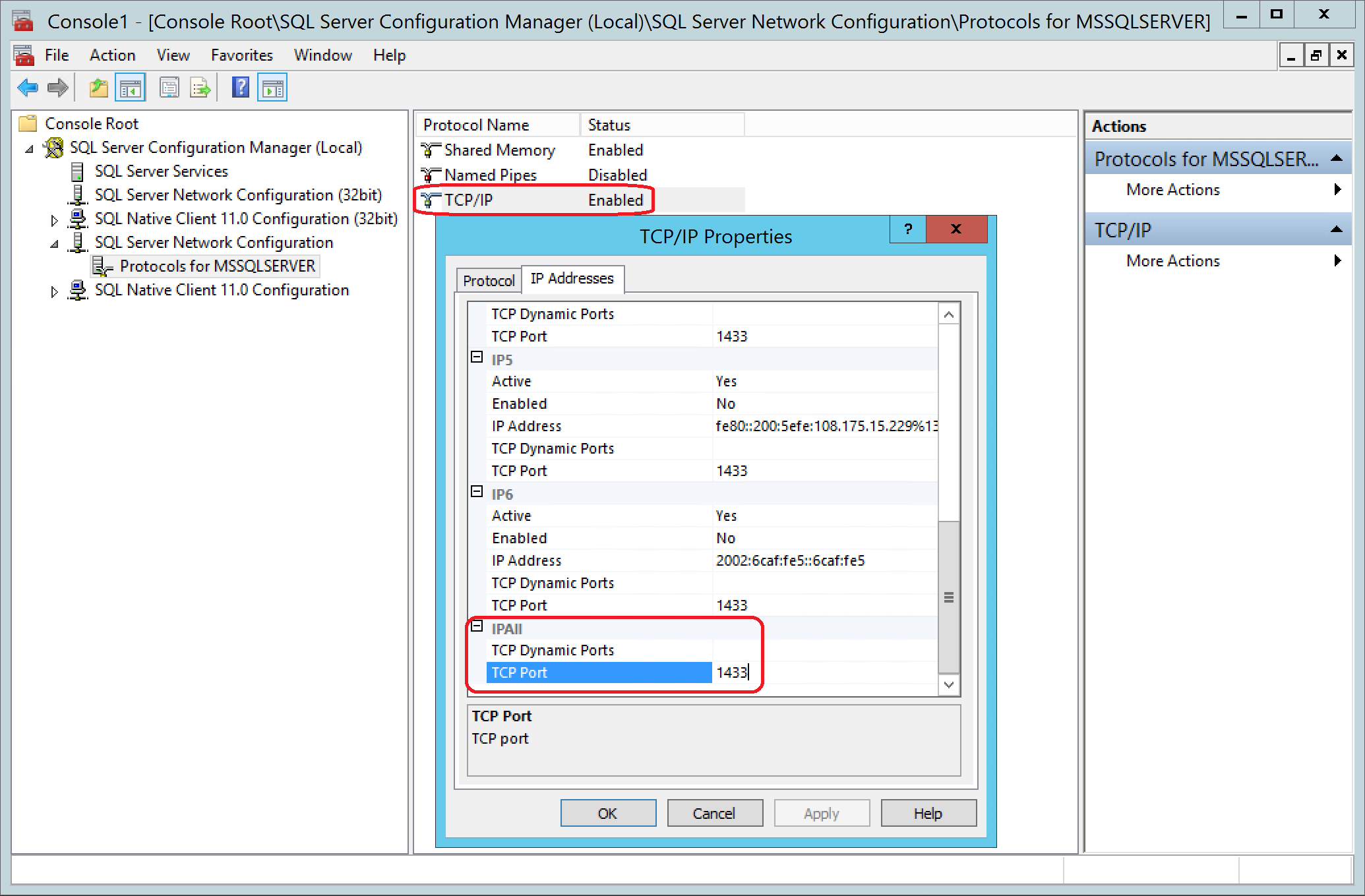This screenshot has width=1365, height=896.
Task: Open the Action menu
Action: pyautogui.click(x=112, y=55)
